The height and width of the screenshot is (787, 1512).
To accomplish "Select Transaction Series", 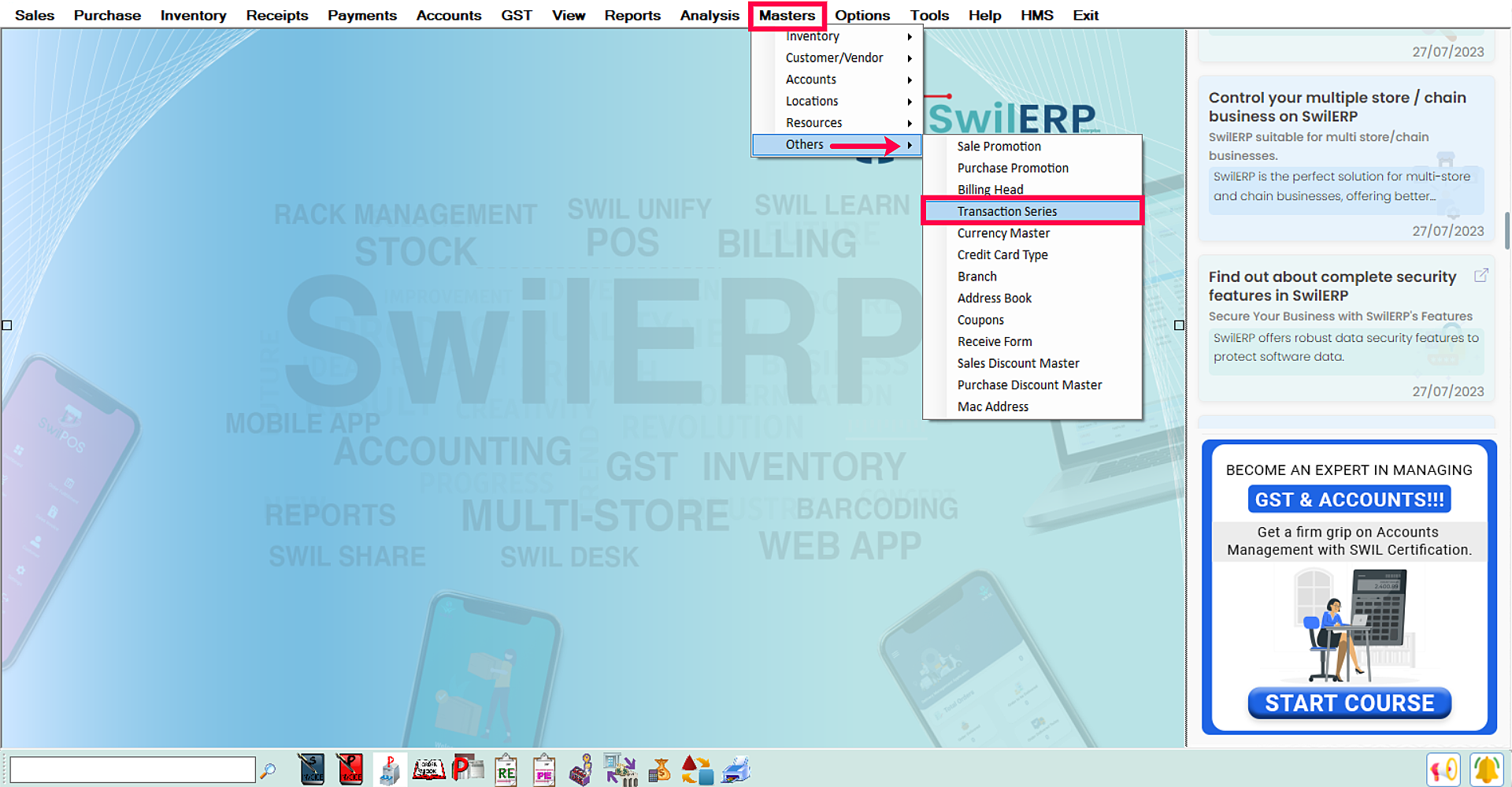I will 1032,211.
